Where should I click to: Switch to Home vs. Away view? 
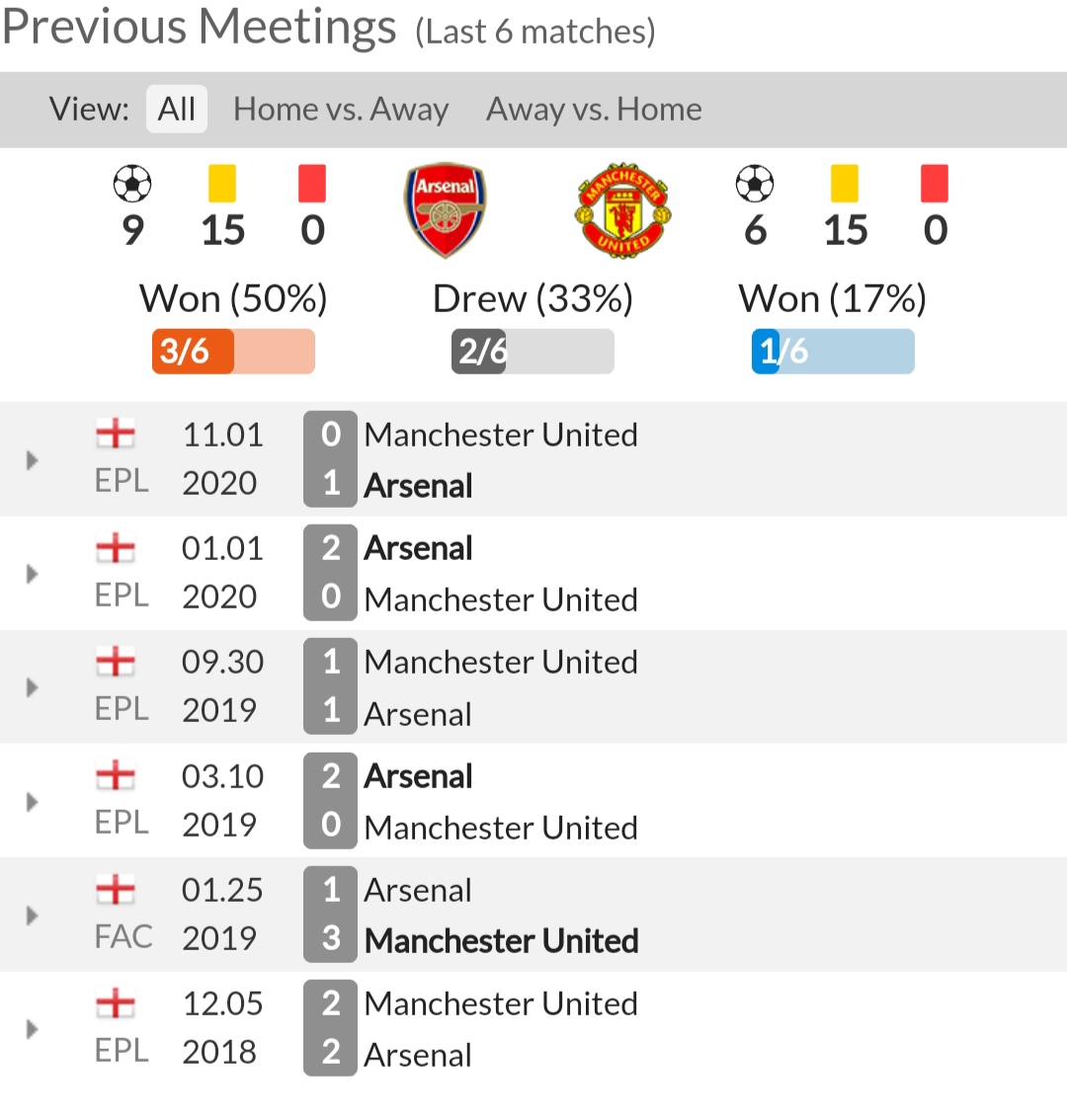341,110
